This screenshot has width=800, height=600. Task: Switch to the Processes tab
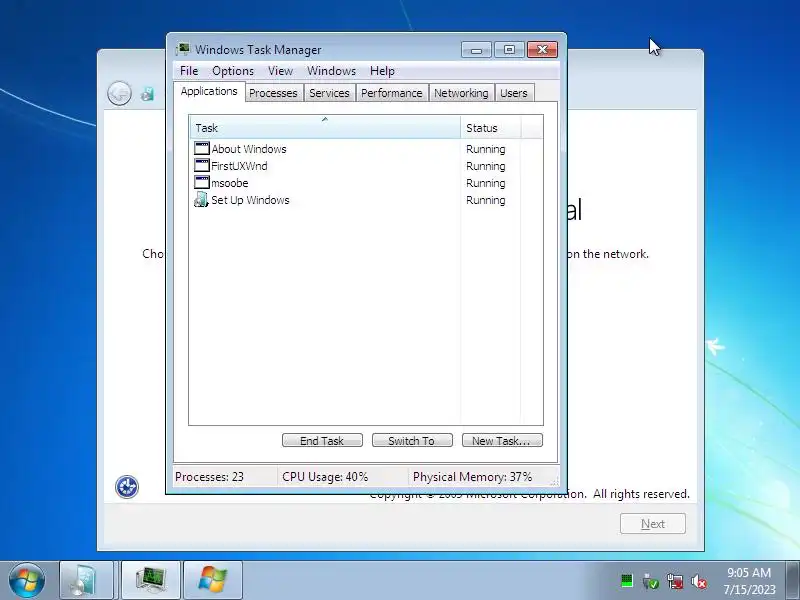point(273,93)
